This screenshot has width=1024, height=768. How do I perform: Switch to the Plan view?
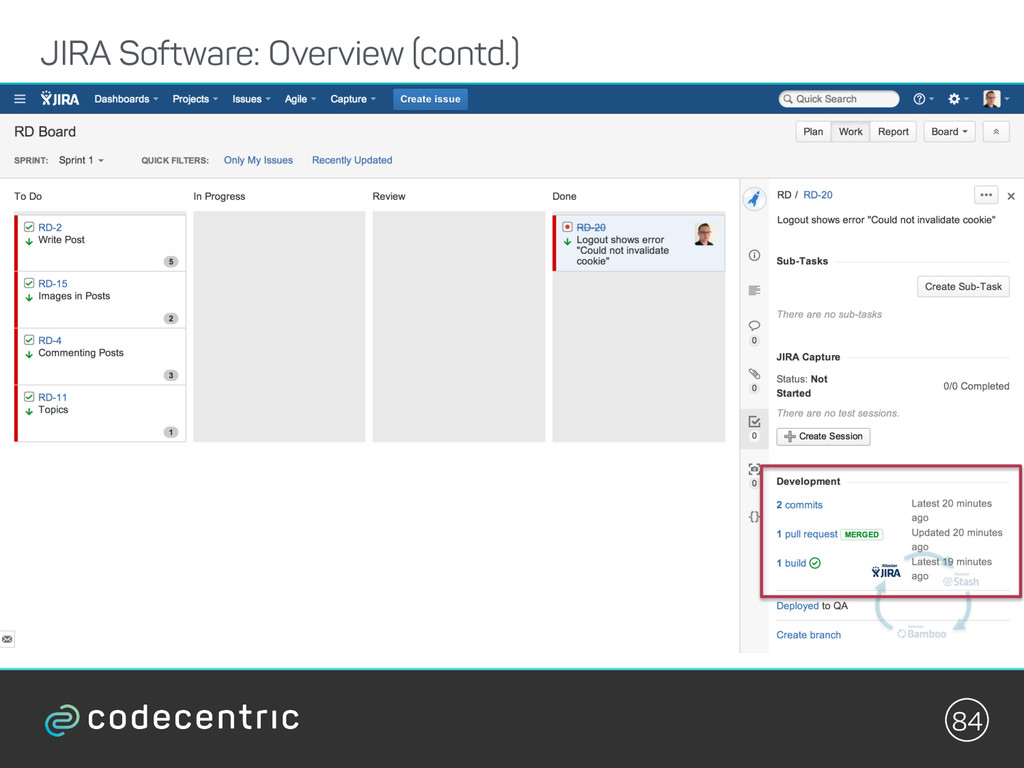pyautogui.click(x=813, y=131)
